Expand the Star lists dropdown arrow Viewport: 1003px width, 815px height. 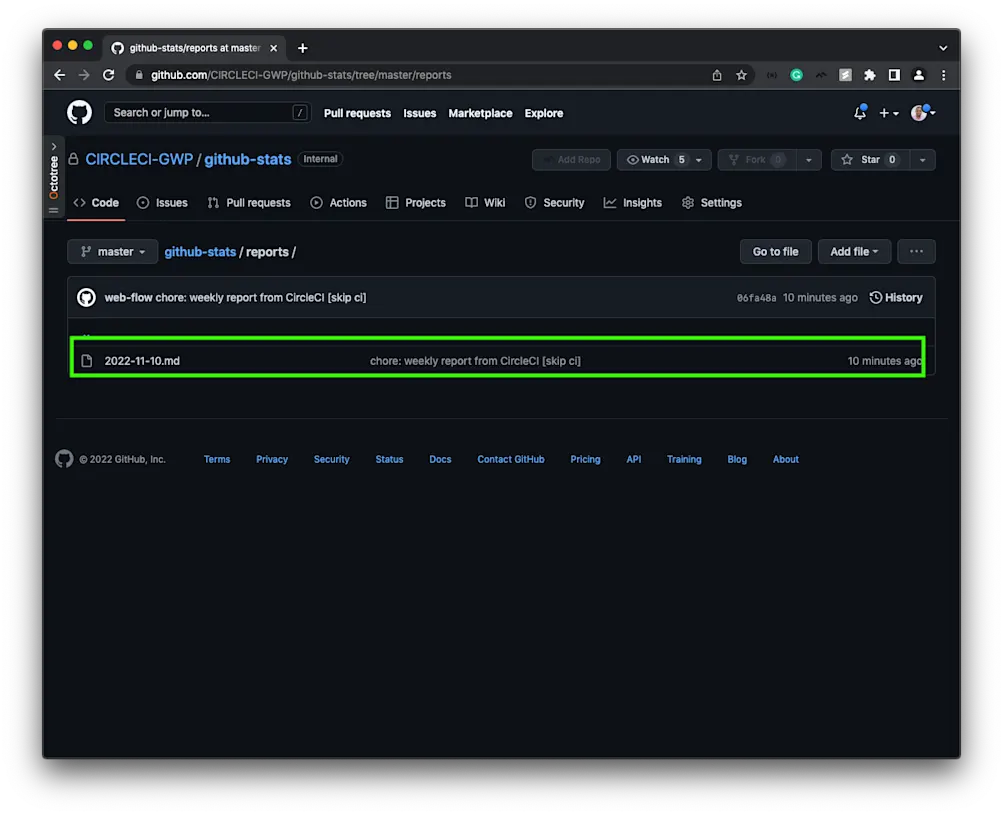click(x=922, y=159)
